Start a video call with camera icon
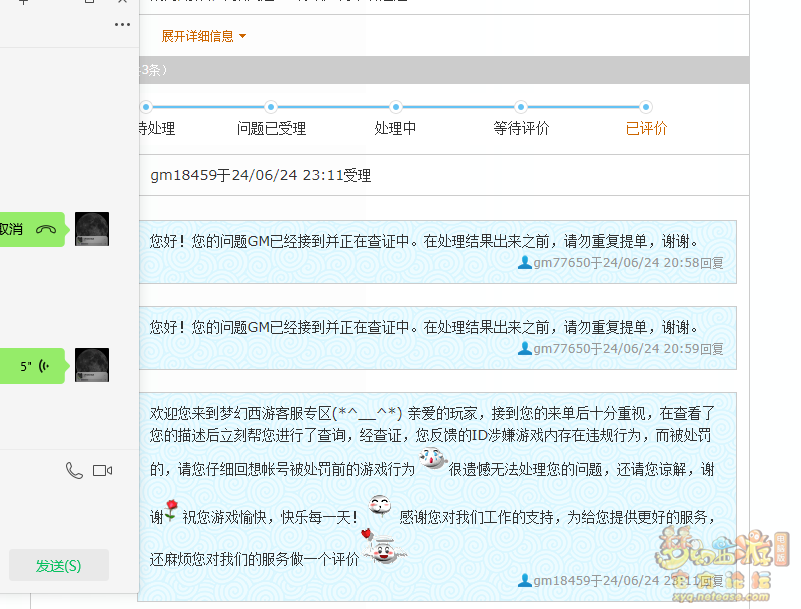This screenshot has width=801, height=609. [102, 470]
